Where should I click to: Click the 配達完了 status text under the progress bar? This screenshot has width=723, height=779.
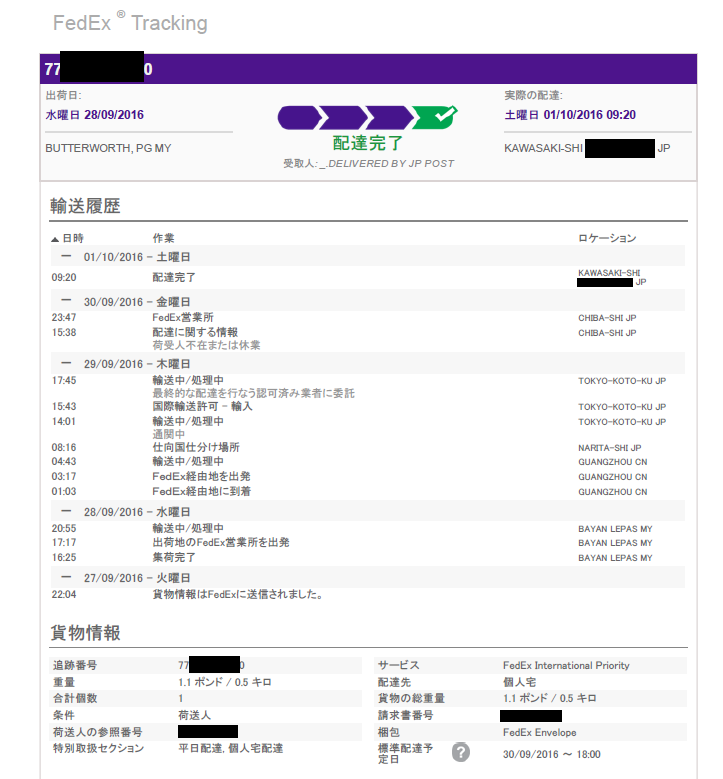(x=368, y=143)
